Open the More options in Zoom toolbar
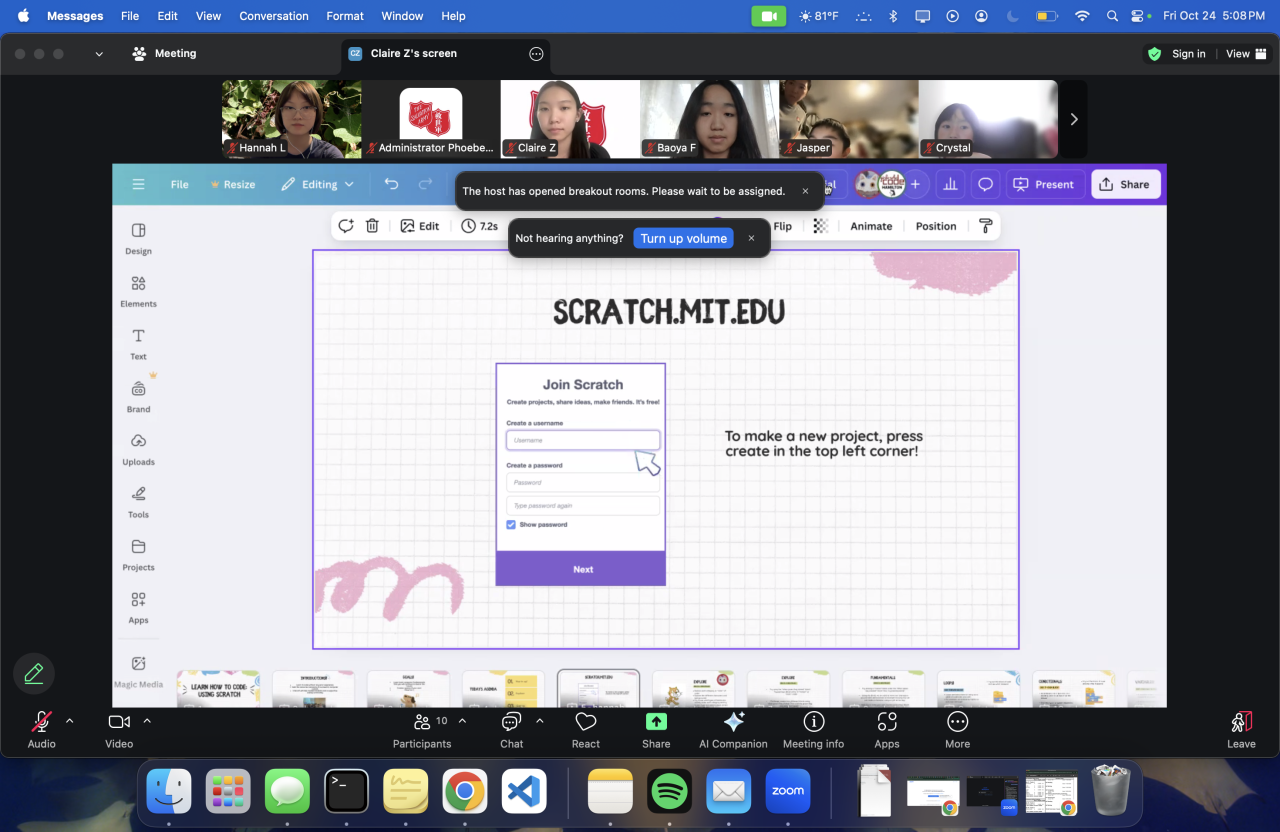 pos(957,729)
